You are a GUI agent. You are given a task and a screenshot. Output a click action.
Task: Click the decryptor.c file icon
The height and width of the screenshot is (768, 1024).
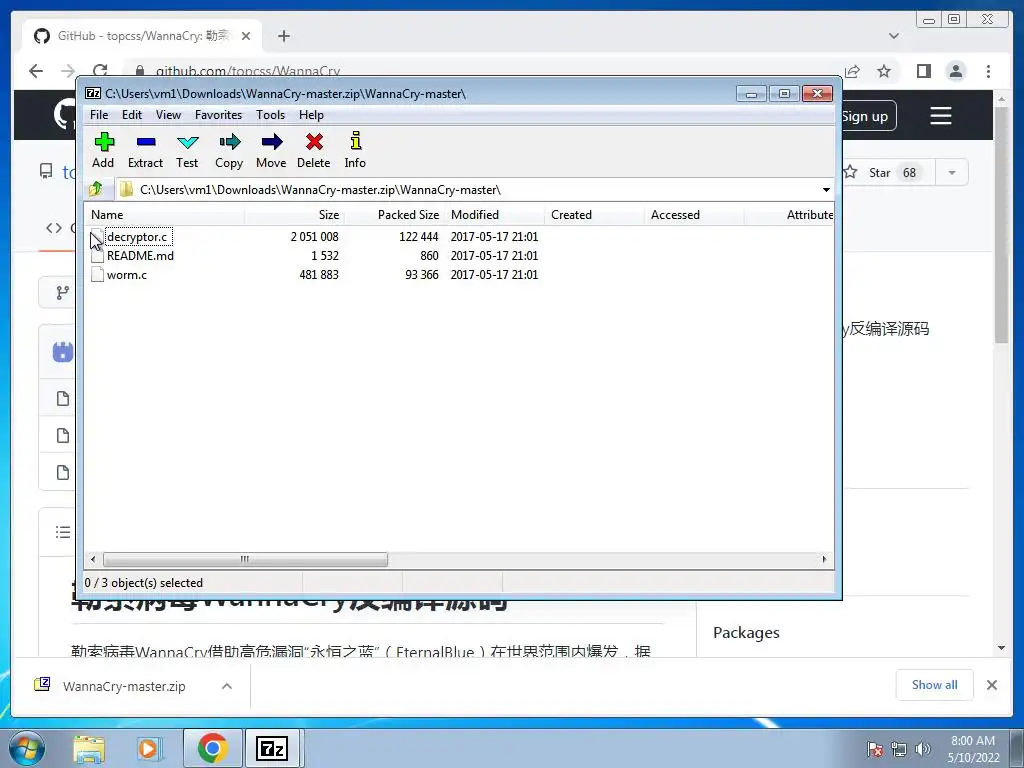[x=97, y=237]
